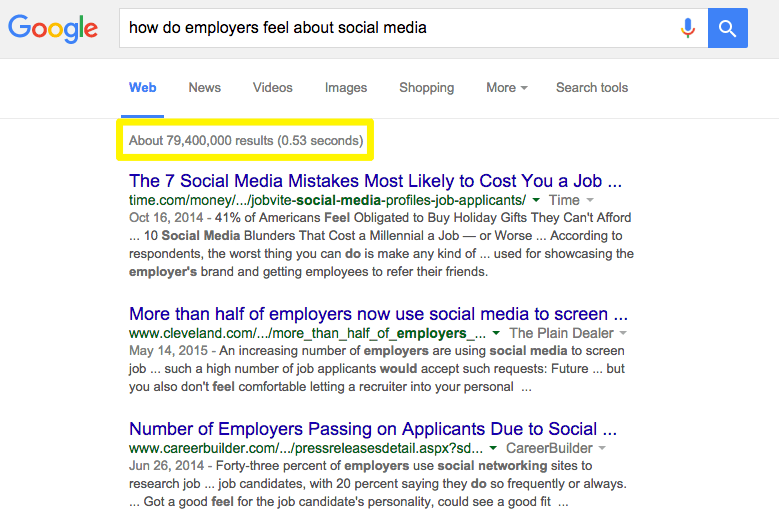Click the 'Oct 16, 2014' date text
The width and height of the screenshot is (779, 521).
pos(166,218)
